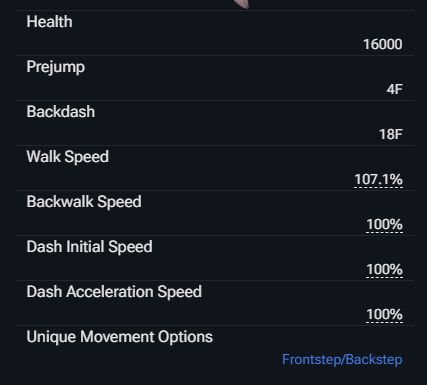Click the Backwalk Speed 100% value
427x385 pixels.
pyautogui.click(x=384, y=225)
